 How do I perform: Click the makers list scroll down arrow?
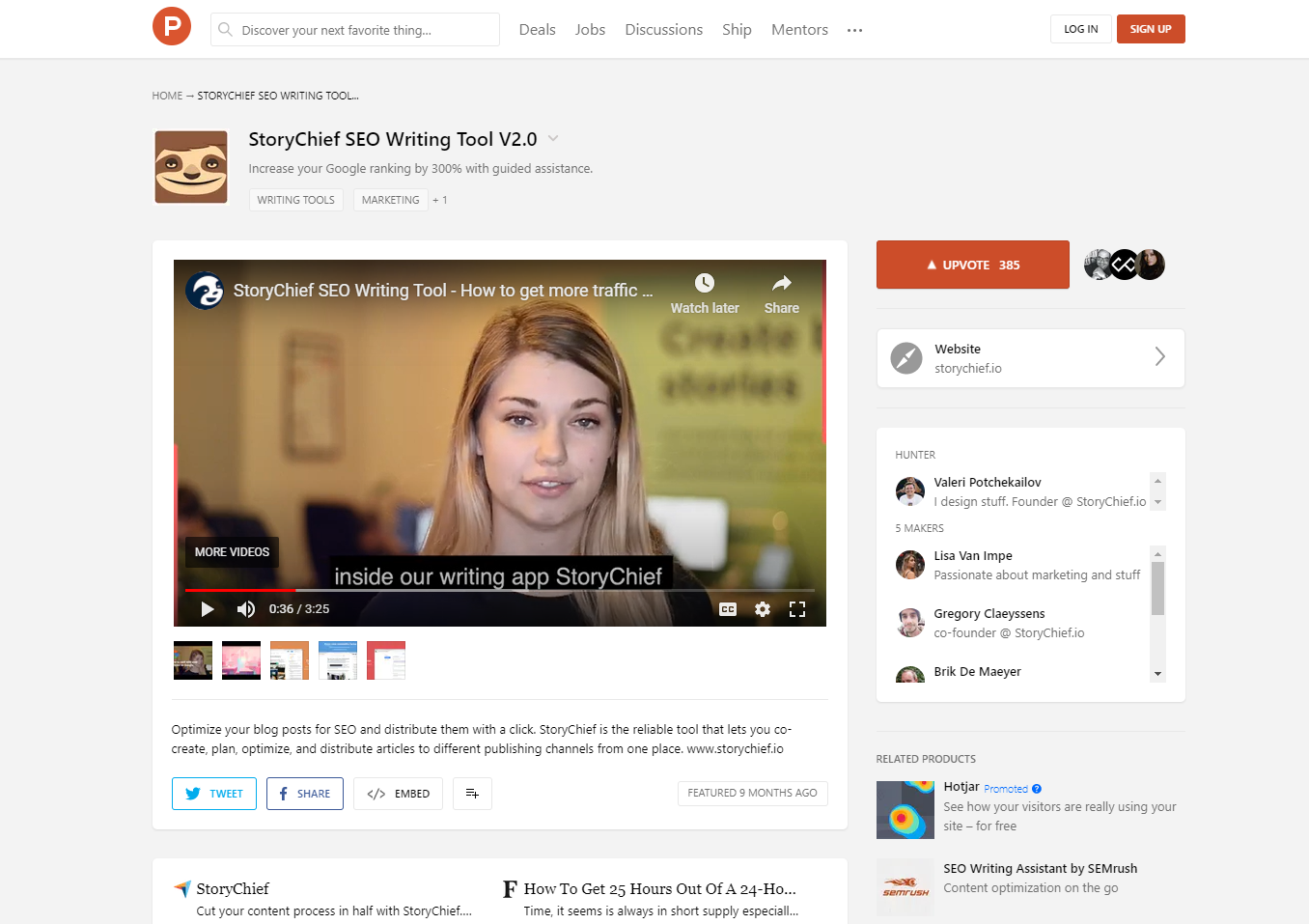coord(1157,674)
